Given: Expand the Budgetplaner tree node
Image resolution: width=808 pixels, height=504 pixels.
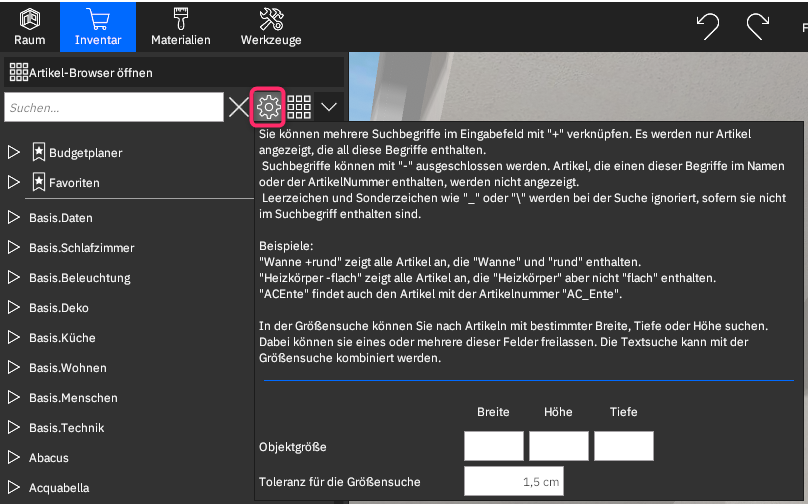Looking at the screenshot, I should pos(14,153).
